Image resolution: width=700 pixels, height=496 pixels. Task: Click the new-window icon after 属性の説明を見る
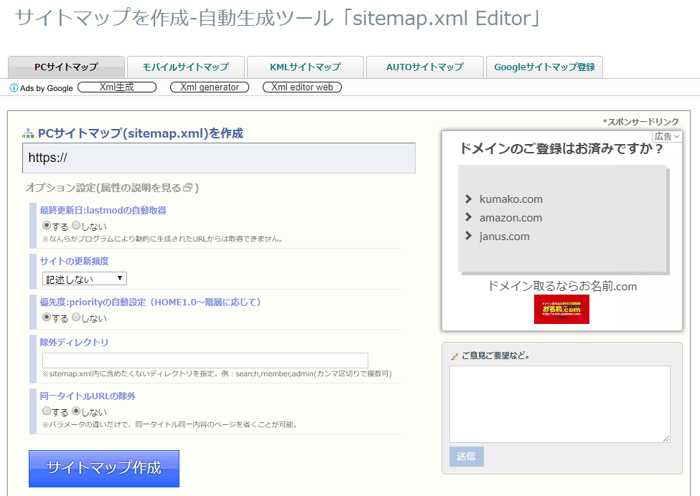[188, 188]
